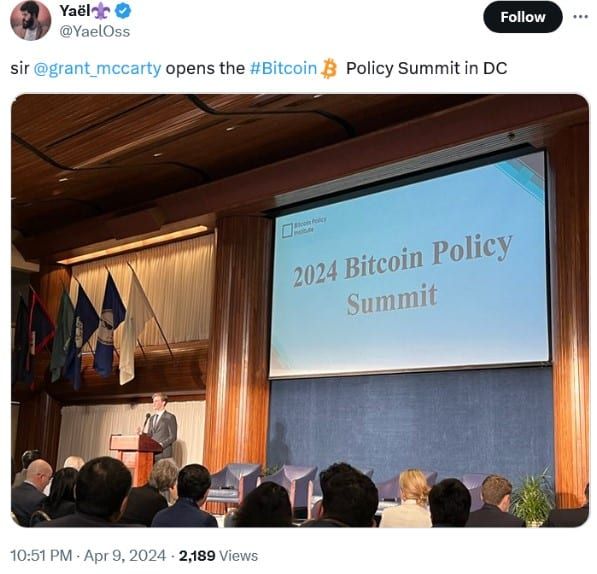Open the @grant_mccarty mention link
The width and height of the screenshot is (597, 574).
(97, 69)
